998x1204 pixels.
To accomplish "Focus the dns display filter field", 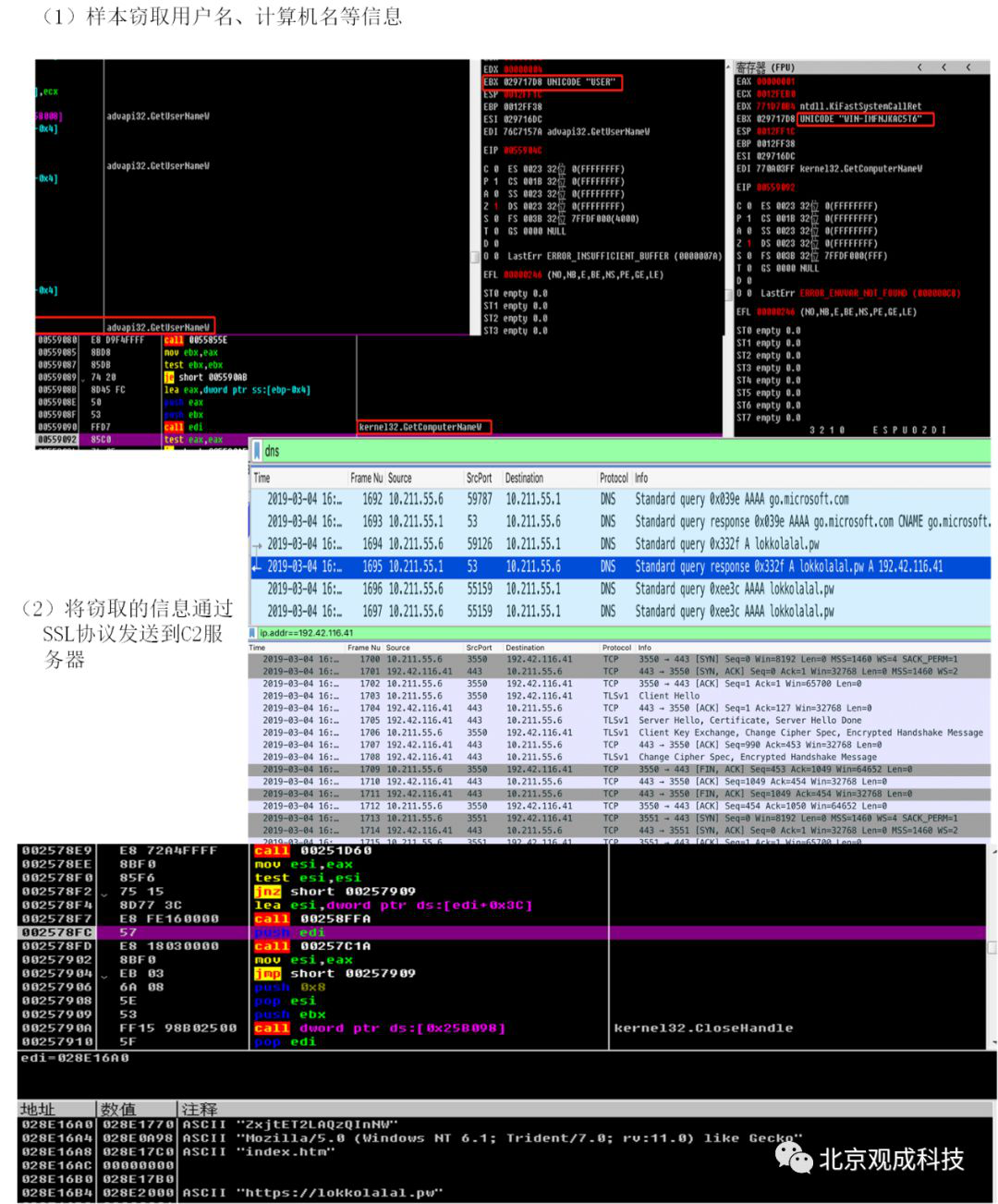I will click(x=626, y=451).
